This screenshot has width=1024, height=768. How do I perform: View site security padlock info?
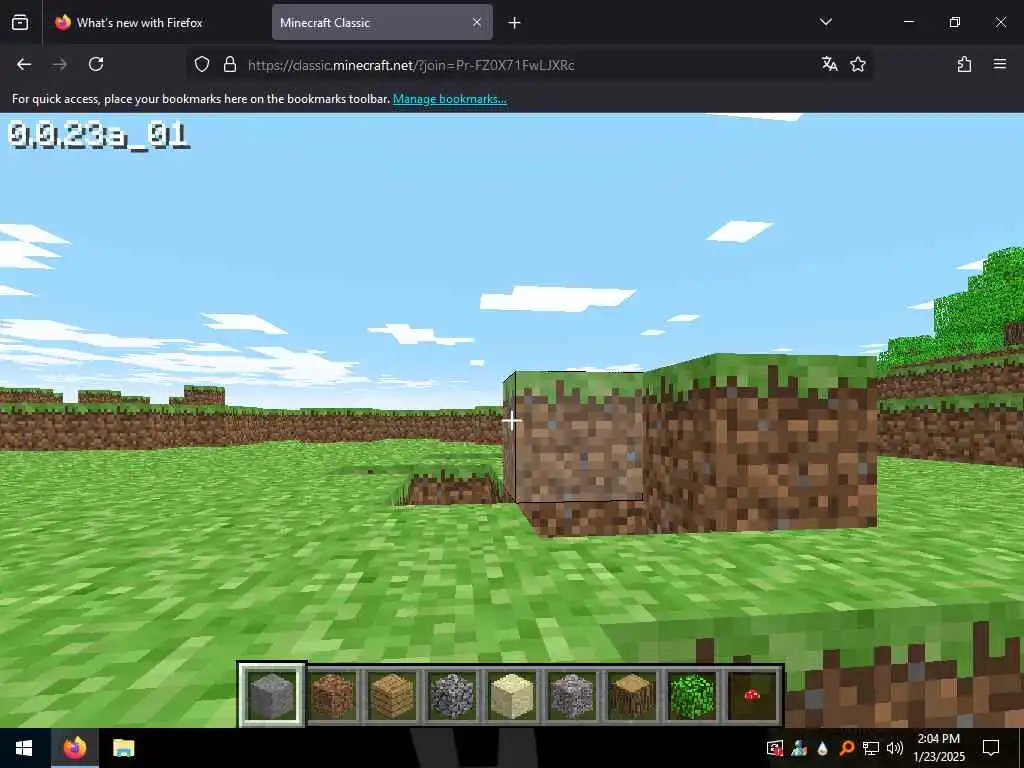pos(229,64)
